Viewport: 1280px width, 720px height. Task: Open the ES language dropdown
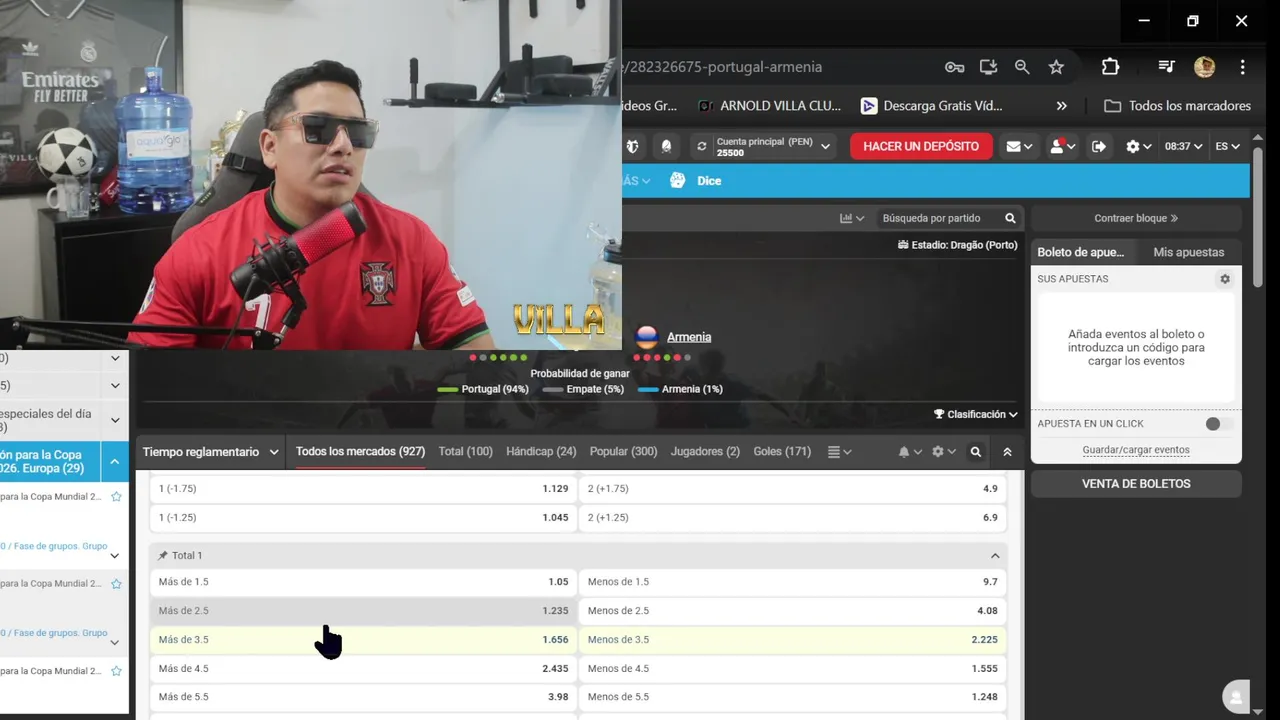(1227, 146)
